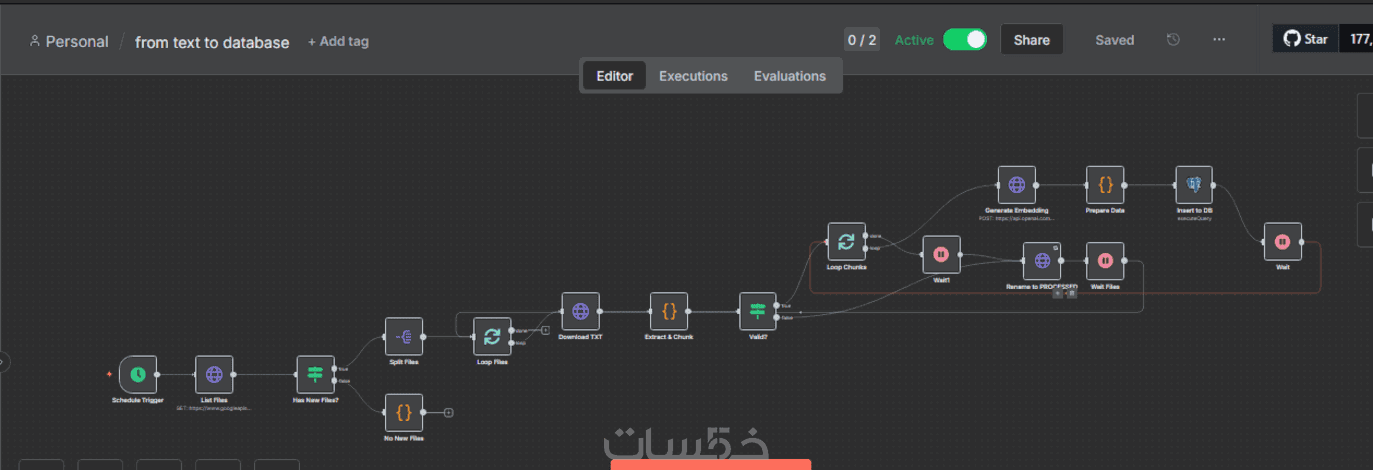This screenshot has height=470, width=1373.
Task: Add node on Loop Files done output
Action: point(545,329)
